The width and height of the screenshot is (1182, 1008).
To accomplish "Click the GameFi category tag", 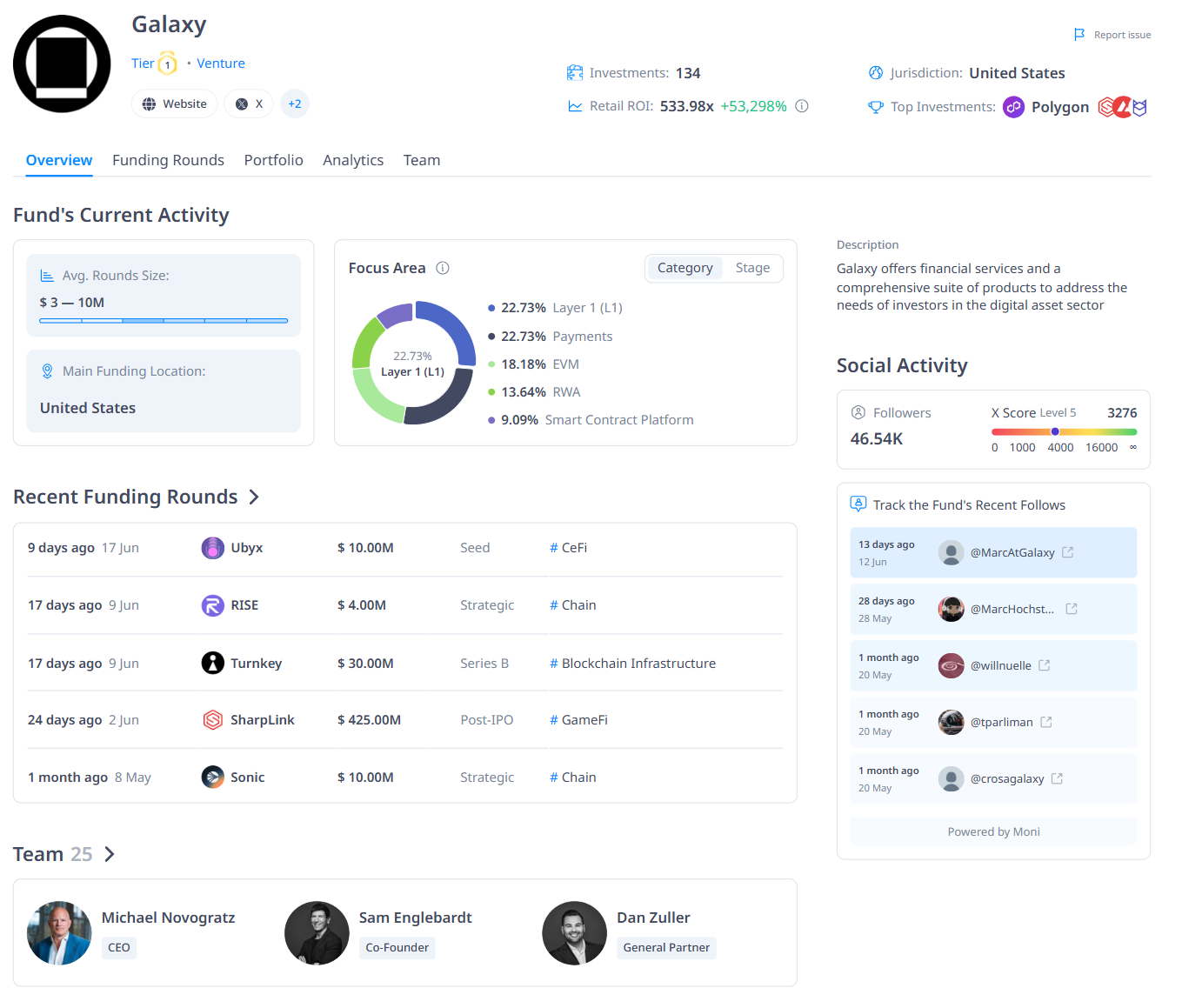I will [x=578, y=720].
